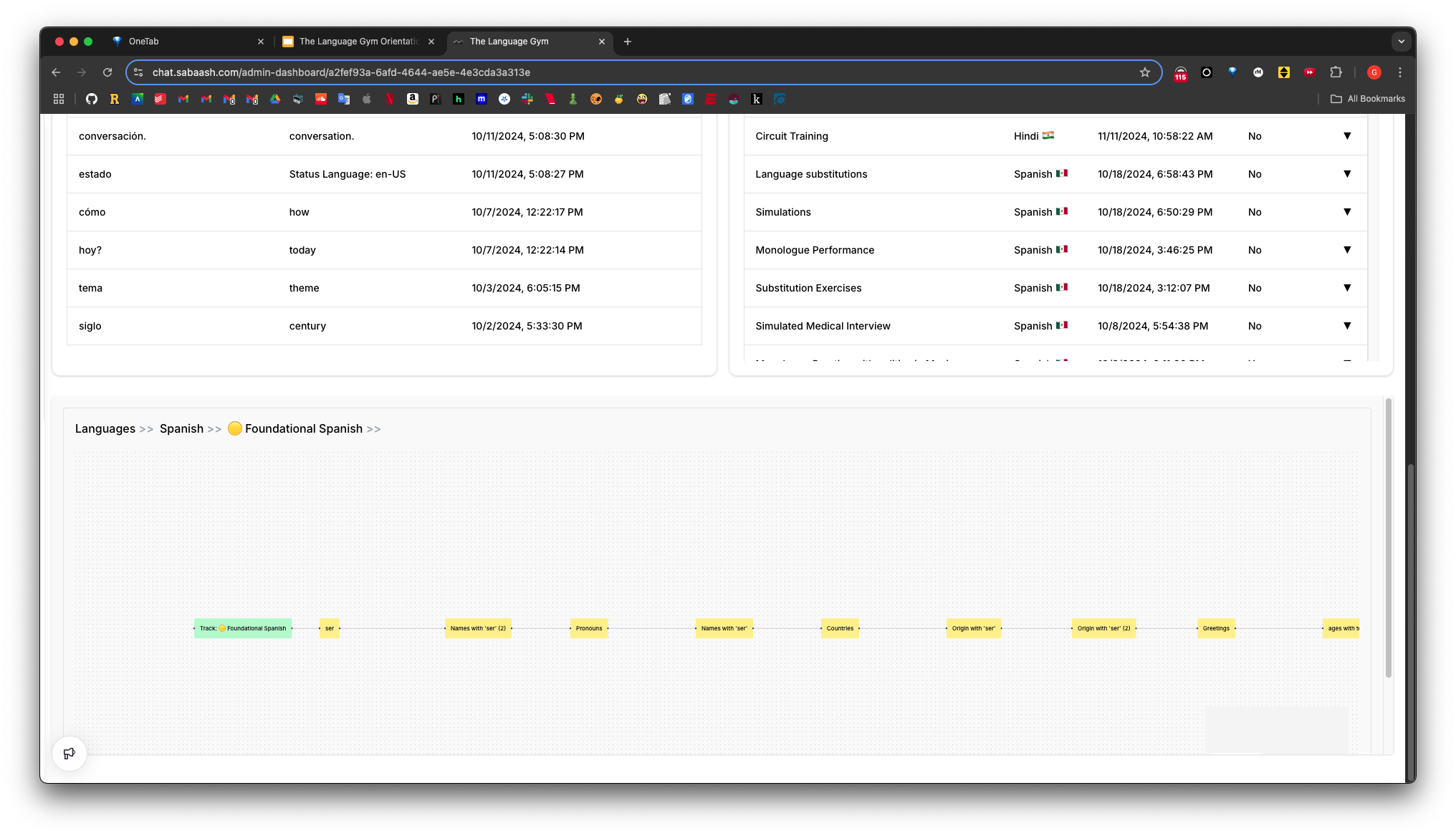Screen dimensions: 1456x836
Task: Click the Foundational Spanish breadcrumb
Action: 295,428
